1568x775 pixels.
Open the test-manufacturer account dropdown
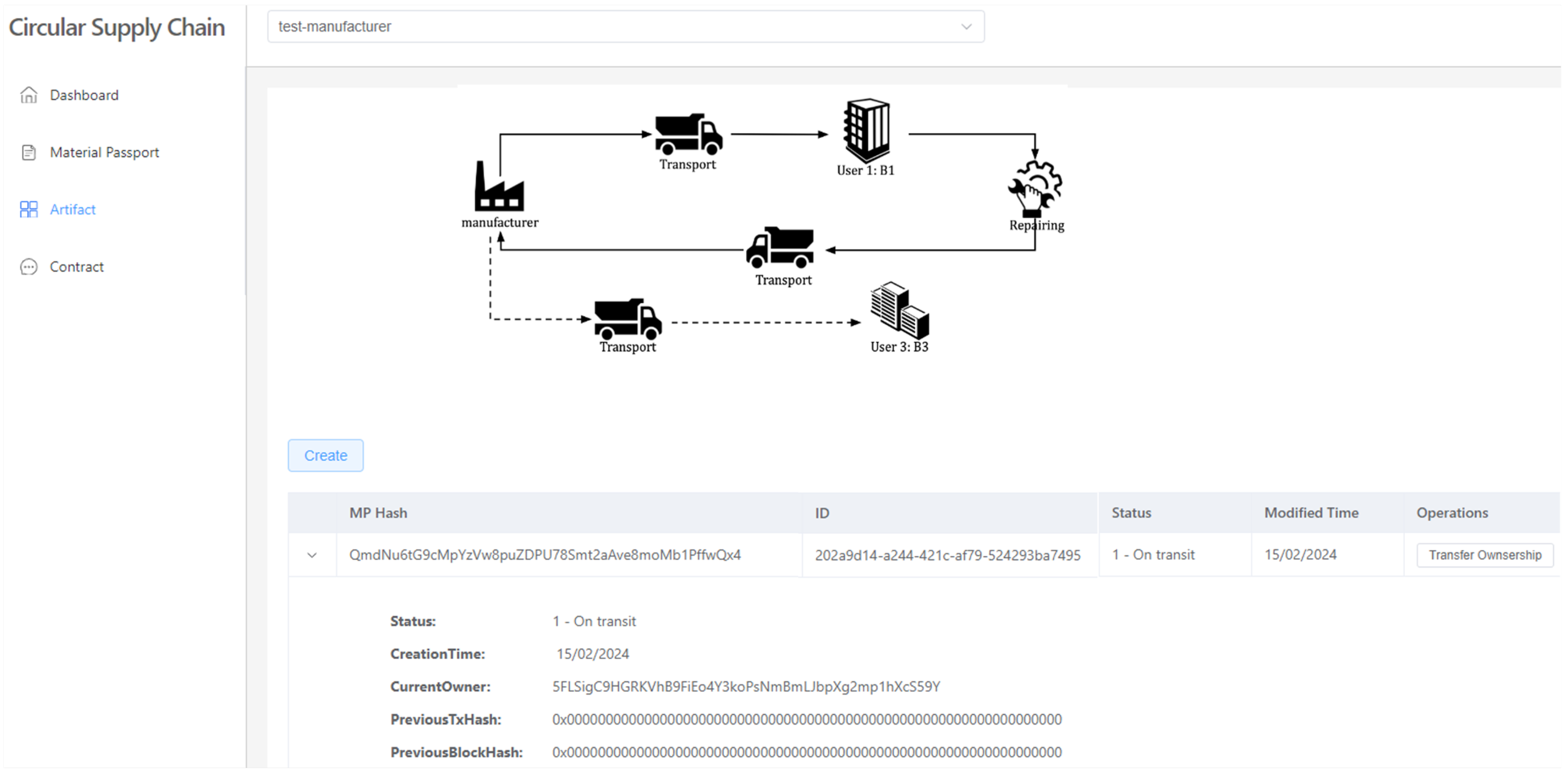[x=626, y=27]
